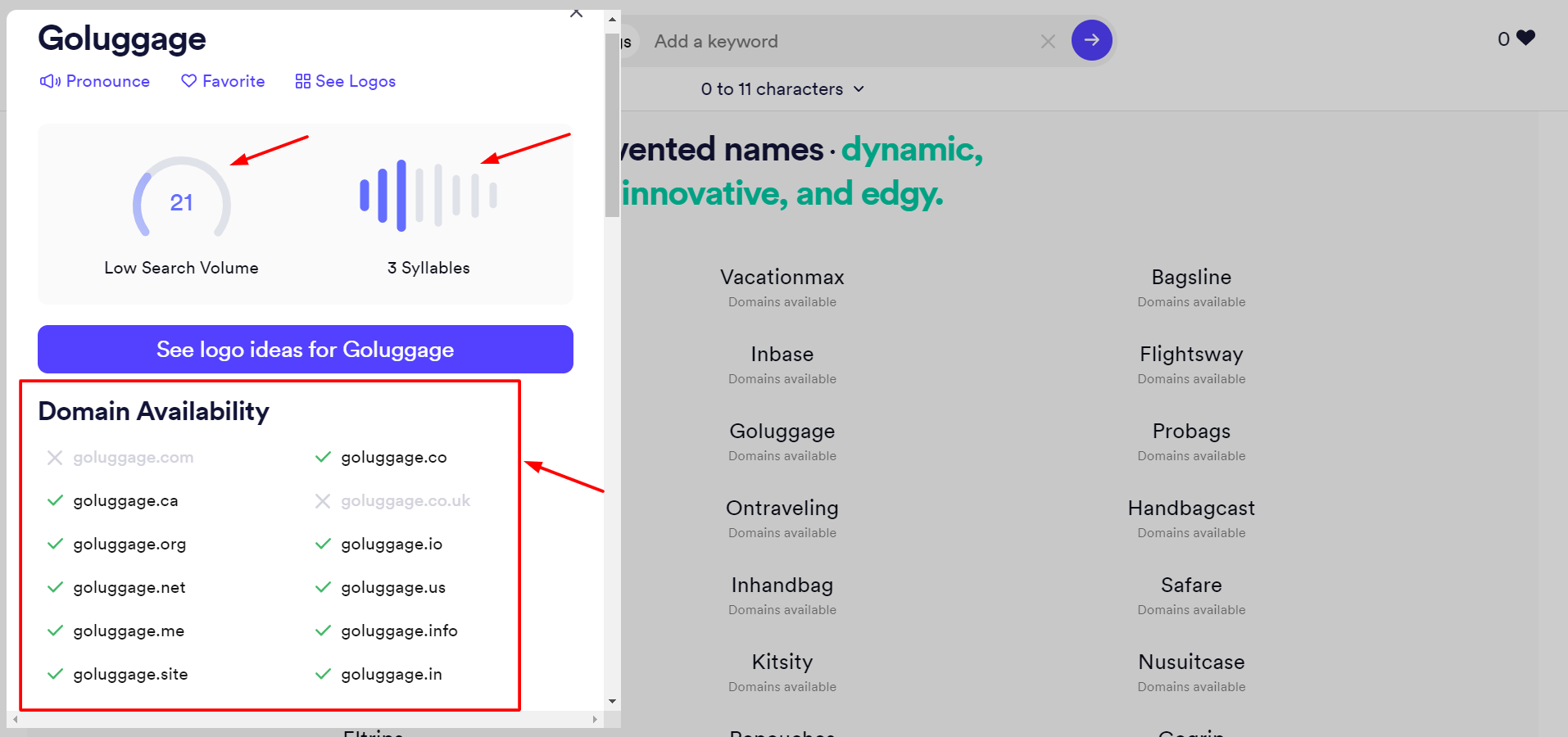Image resolution: width=1568 pixels, height=737 pixels.
Task: Click the syllables sound wave graphic
Action: (x=428, y=197)
